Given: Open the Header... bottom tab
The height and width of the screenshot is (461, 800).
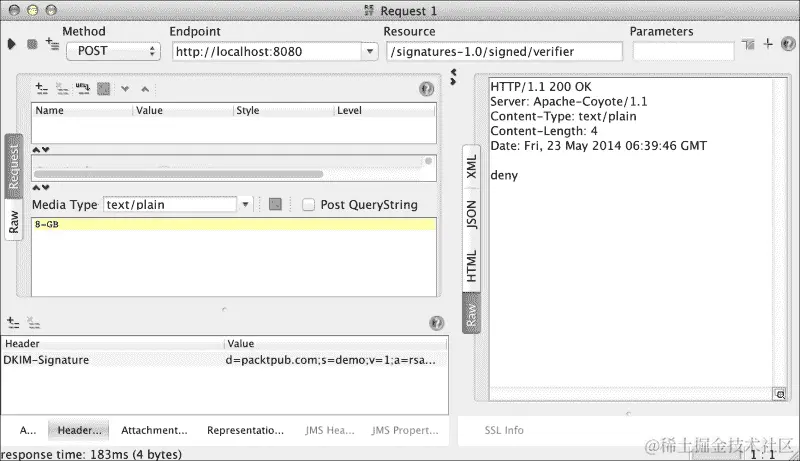Looking at the screenshot, I should tap(79, 430).
